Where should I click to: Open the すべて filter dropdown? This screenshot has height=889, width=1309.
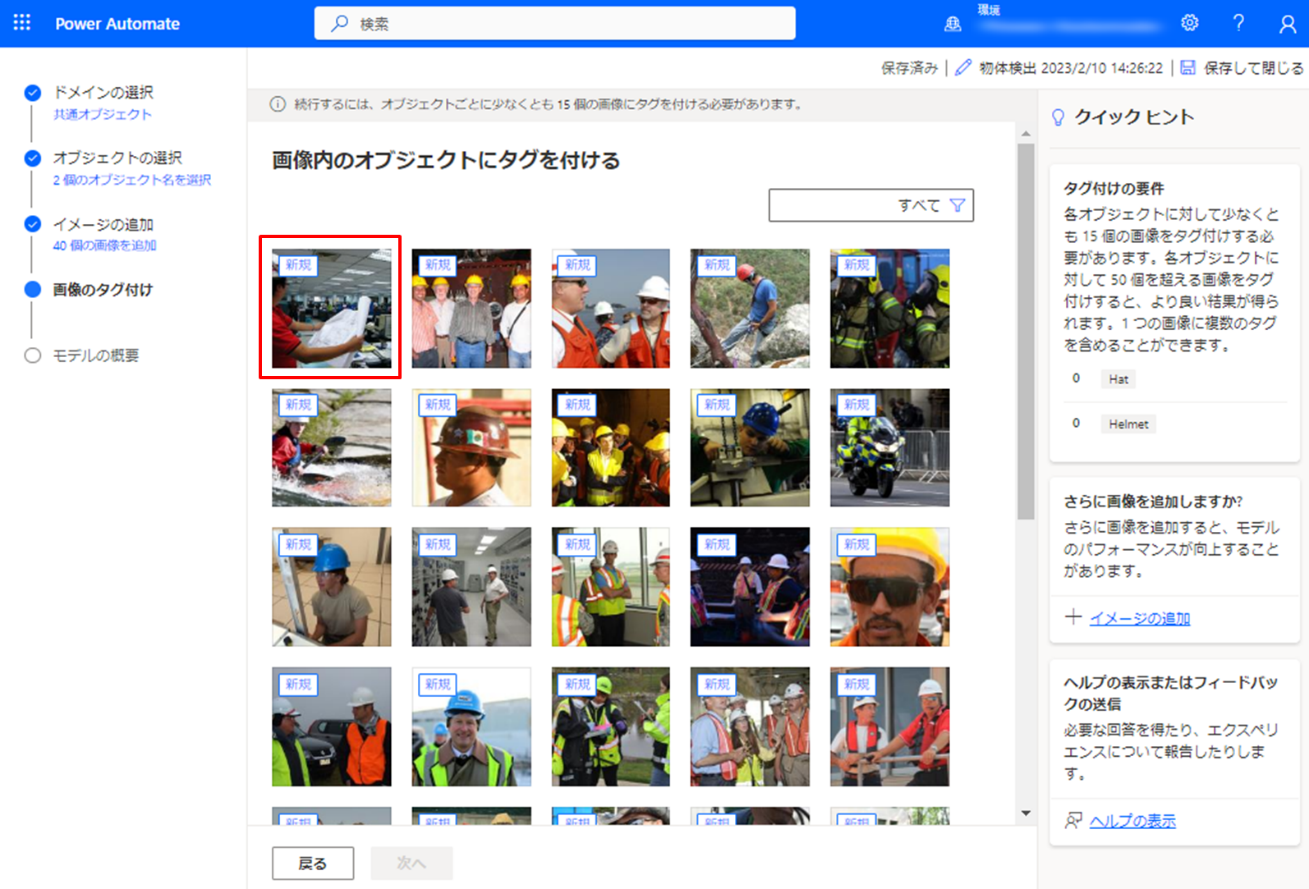pos(870,205)
